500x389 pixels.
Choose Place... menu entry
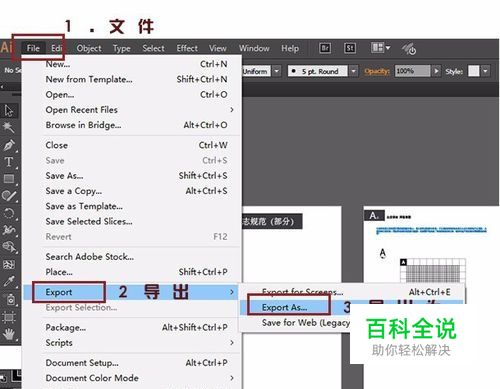pyautogui.click(x=132, y=272)
